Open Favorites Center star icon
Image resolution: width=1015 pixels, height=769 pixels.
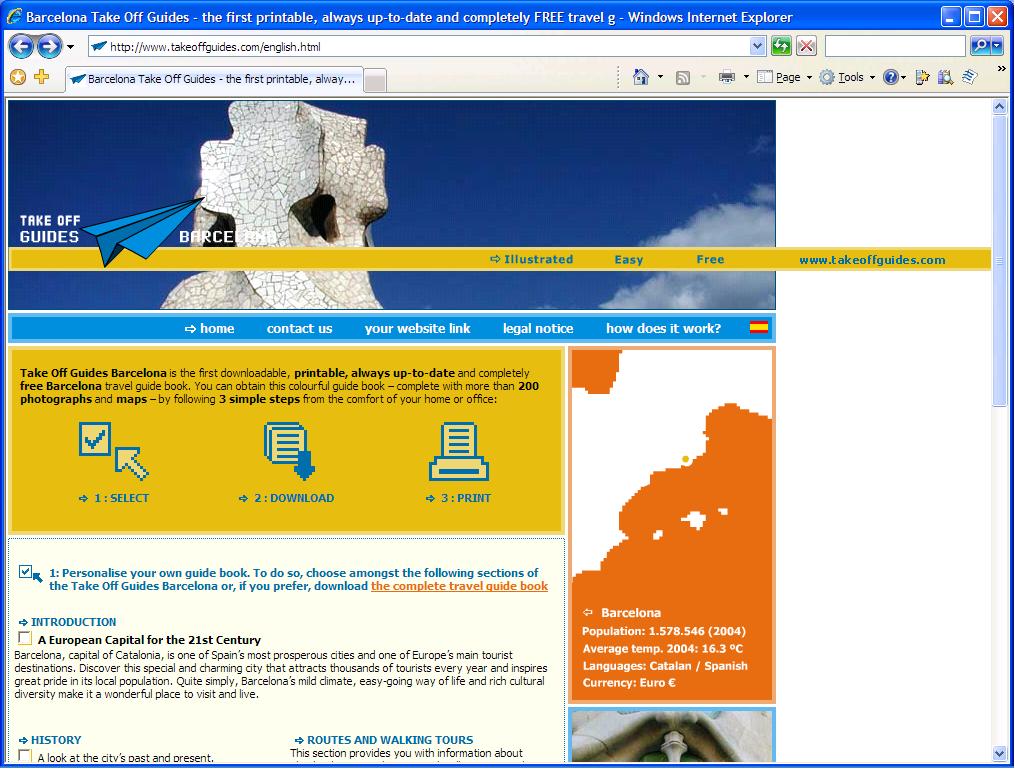pyautogui.click(x=18, y=78)
